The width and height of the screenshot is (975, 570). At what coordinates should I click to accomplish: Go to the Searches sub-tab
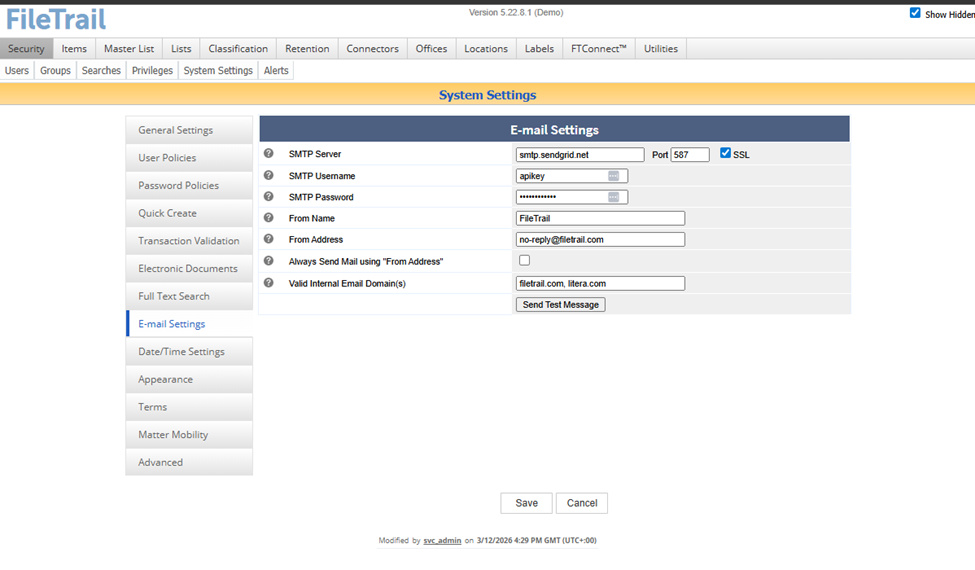[101, 70]
